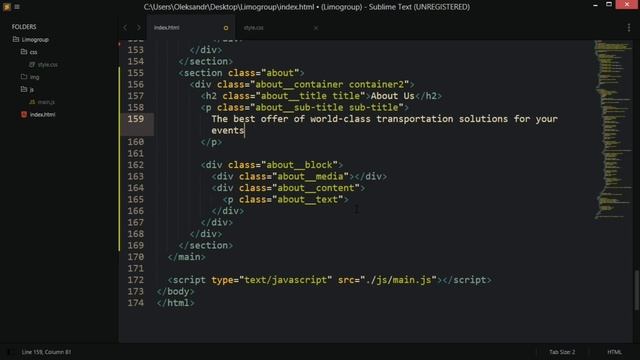Click the minimap code overview
640x360 pixels.
coord(612,129)
